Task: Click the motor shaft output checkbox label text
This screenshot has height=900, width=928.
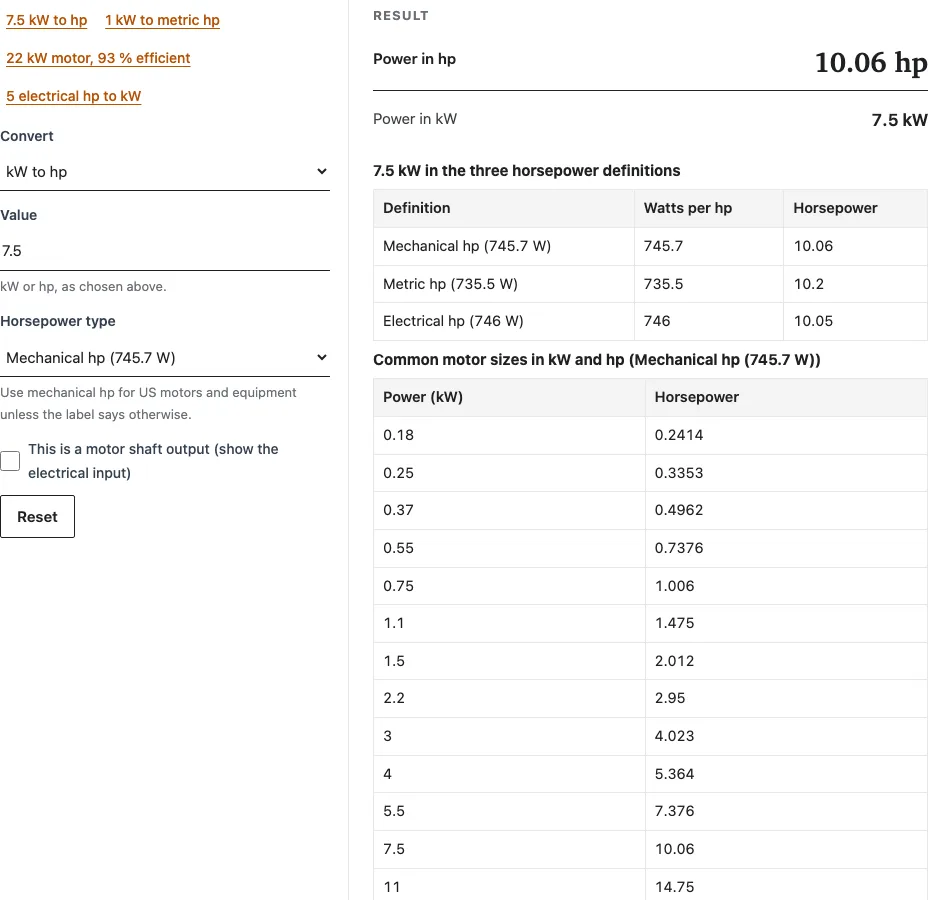Action: (x=153, y=461)
